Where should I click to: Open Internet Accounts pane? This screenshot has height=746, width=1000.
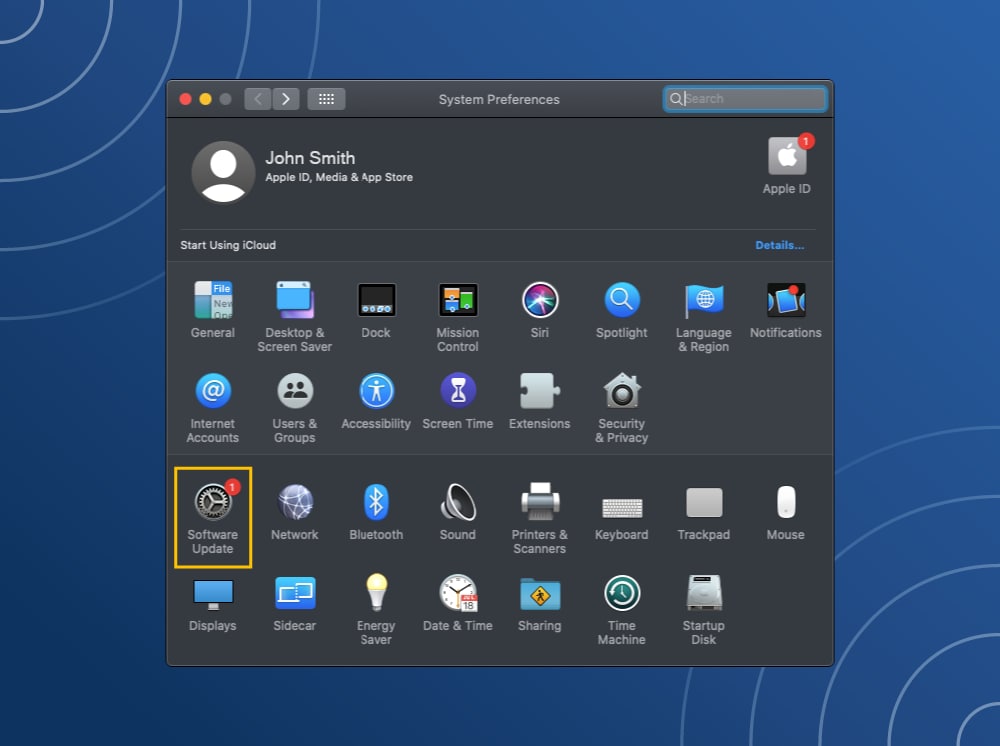(x=213, y=408)
